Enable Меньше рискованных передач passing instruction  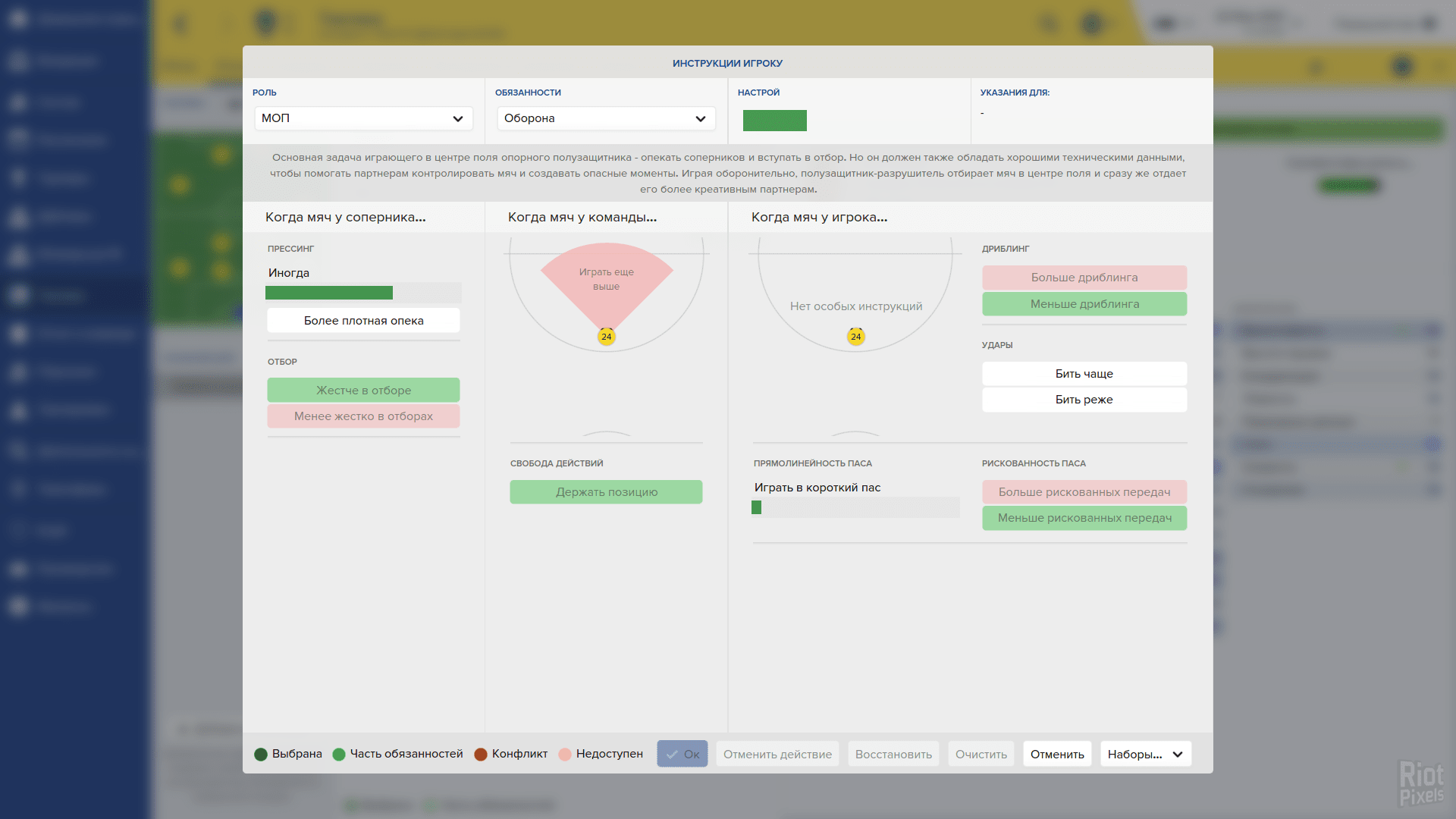coord(1084,518)
